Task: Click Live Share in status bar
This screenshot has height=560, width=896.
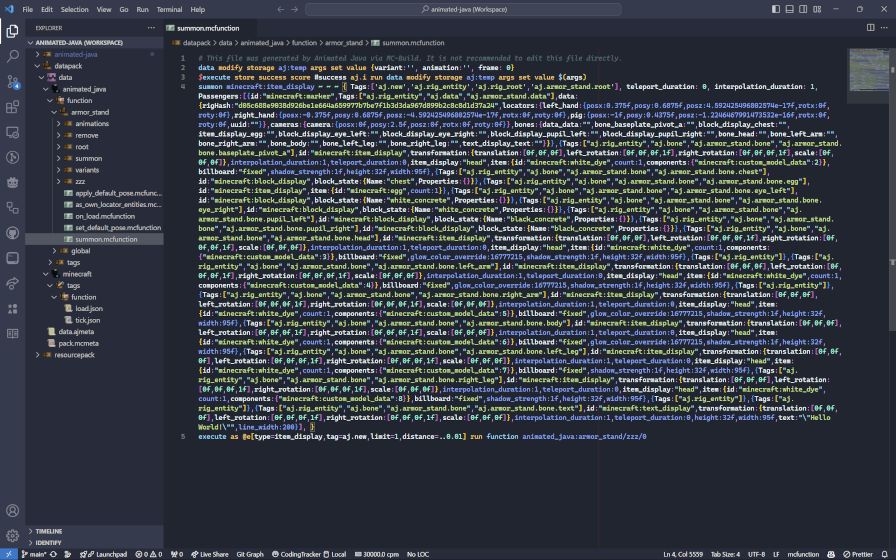Action: 210,554
